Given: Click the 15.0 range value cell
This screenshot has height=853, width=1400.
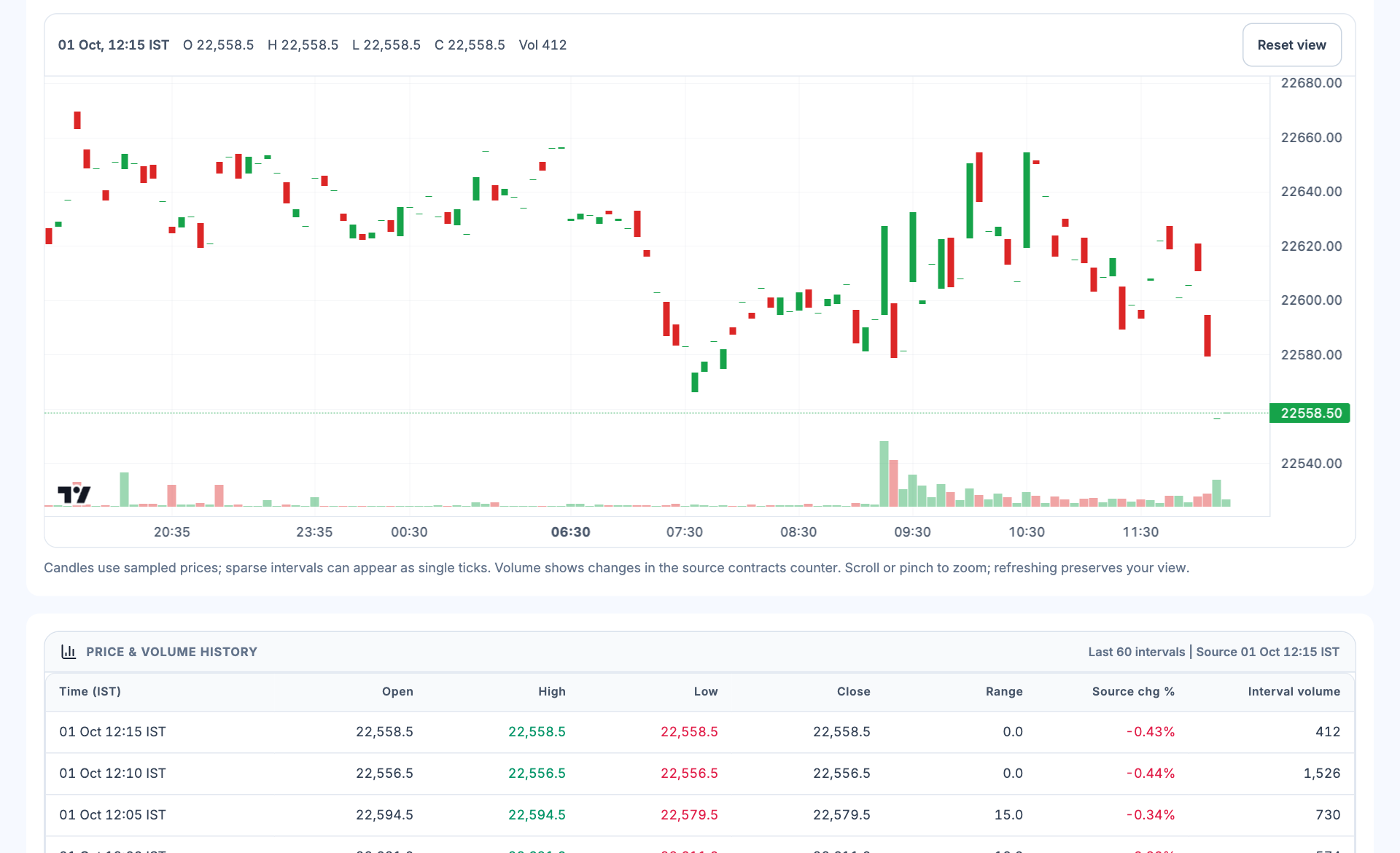Looking at the screenshot, I should 1008,815.
